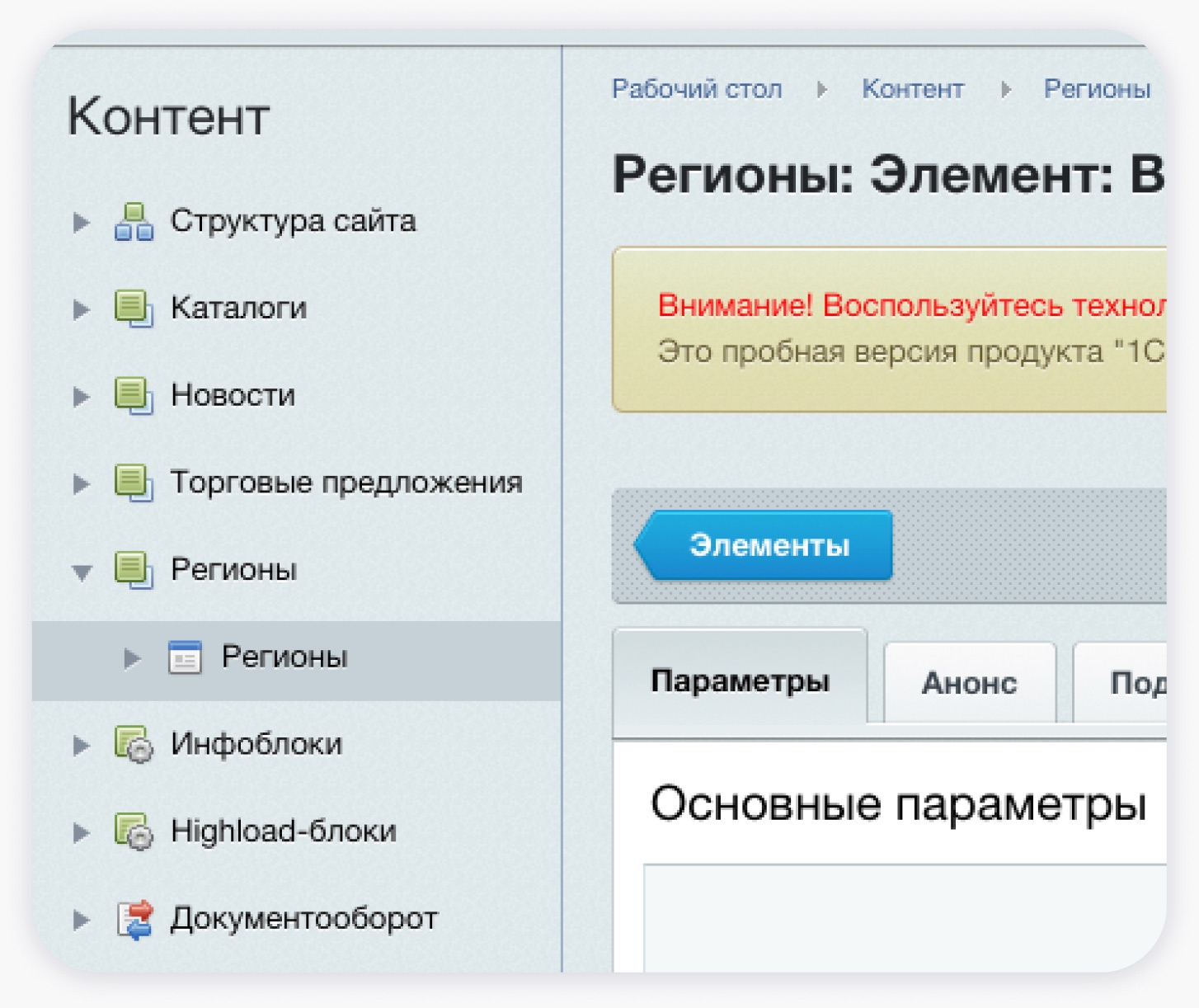Viewport: 1199px width, 1008px height.
Task: Expand the Highload-блоки tree node
Action: (x=81, y=832)
